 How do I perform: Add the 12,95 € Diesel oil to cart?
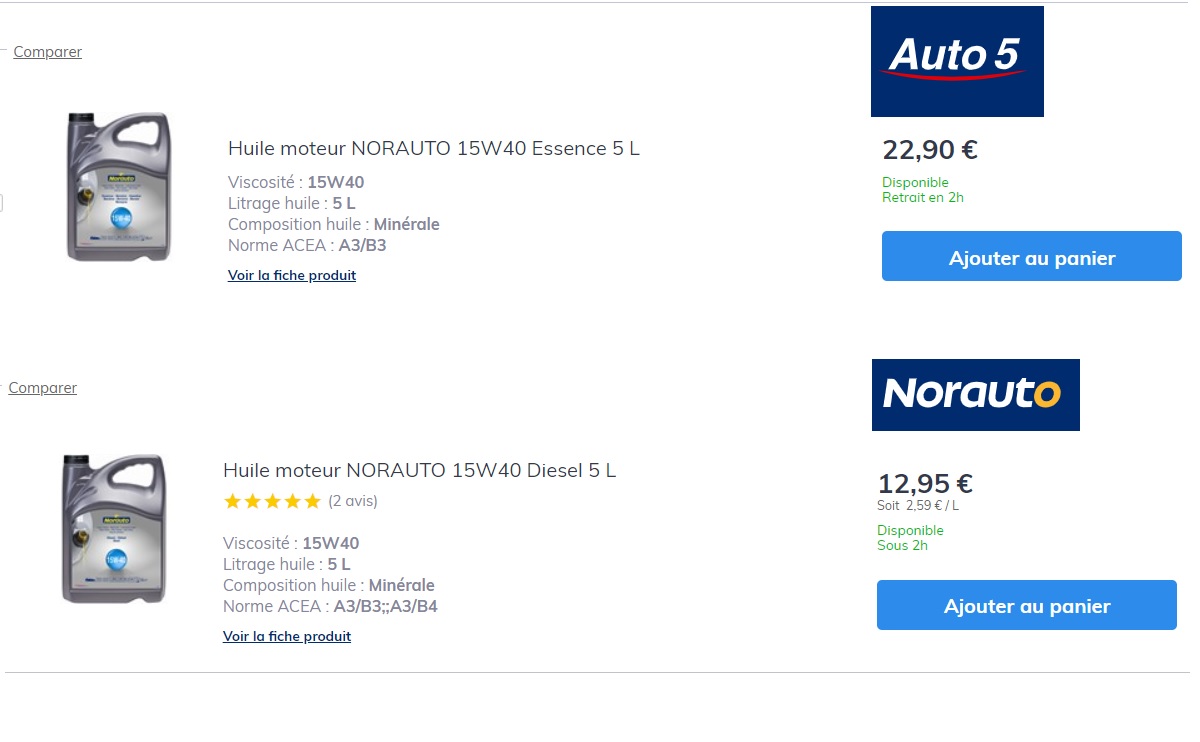tap(1026, 605)
